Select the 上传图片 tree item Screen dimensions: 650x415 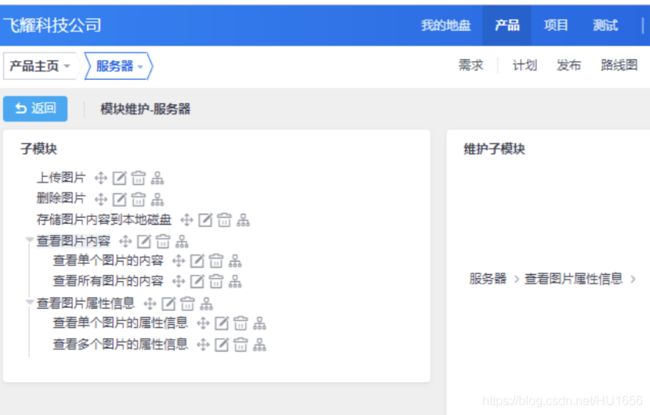coord(61,178)
